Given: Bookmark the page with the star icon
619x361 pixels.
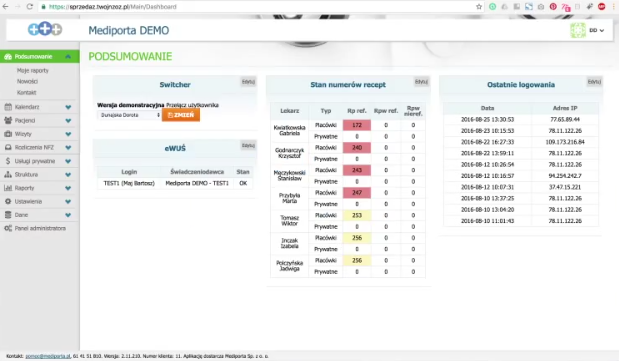Looking at the screenshot, I should point(479,7).
